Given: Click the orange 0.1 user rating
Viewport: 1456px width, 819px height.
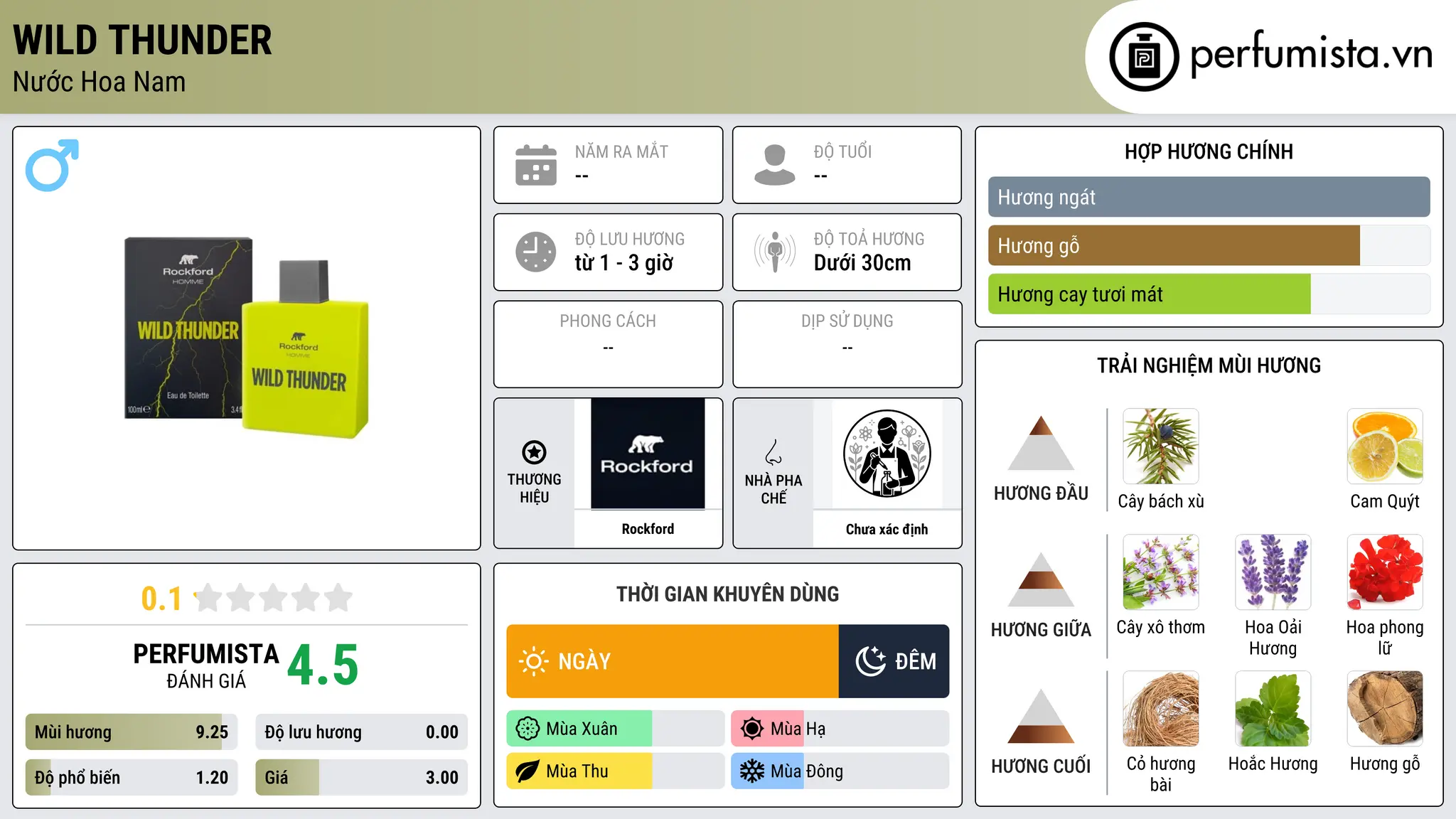Looking at the screenshot, I should pyautogui.click(x=161, y=599).
